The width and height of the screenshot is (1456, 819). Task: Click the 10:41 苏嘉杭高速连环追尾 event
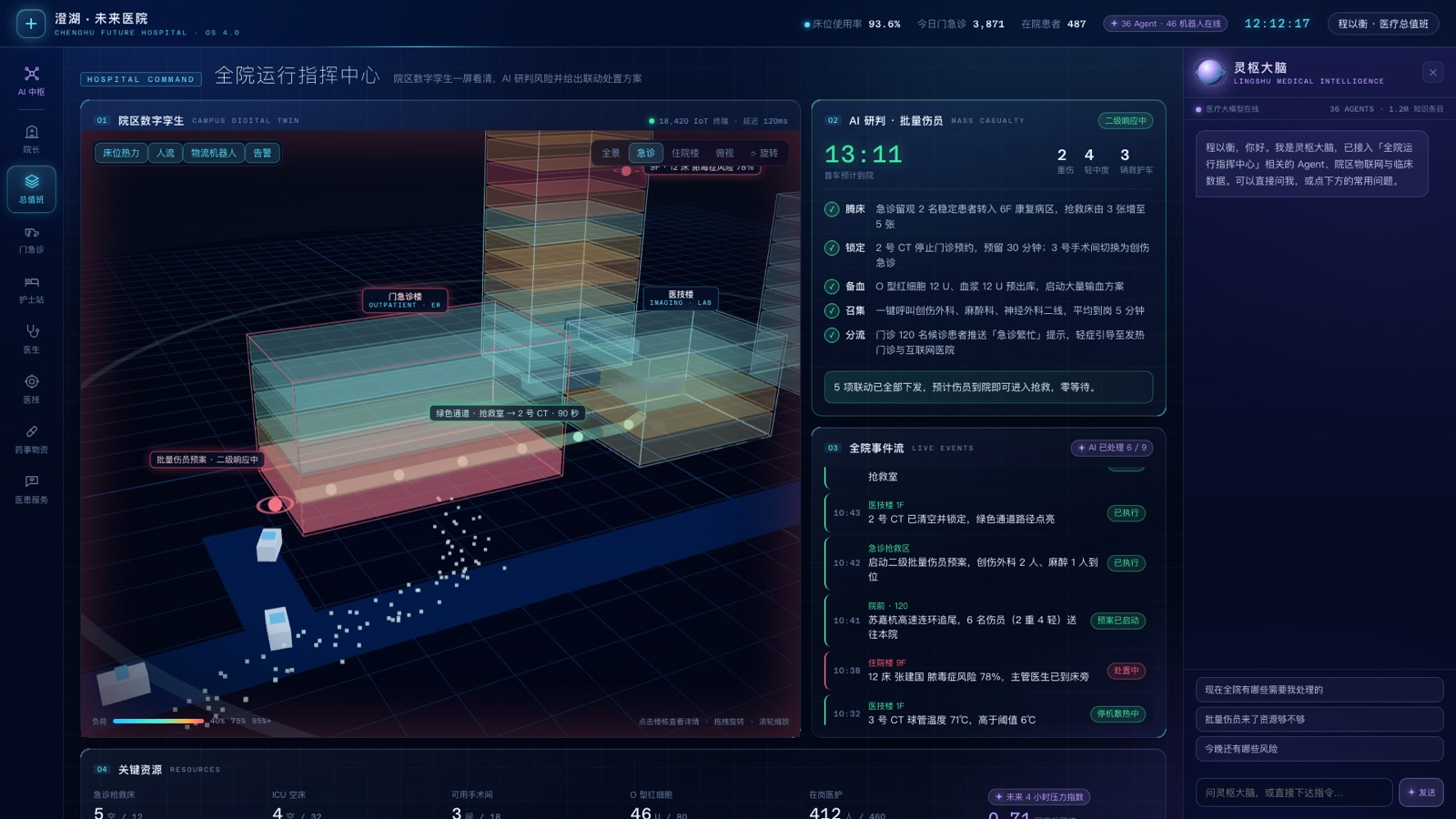(x=986, y=621)
